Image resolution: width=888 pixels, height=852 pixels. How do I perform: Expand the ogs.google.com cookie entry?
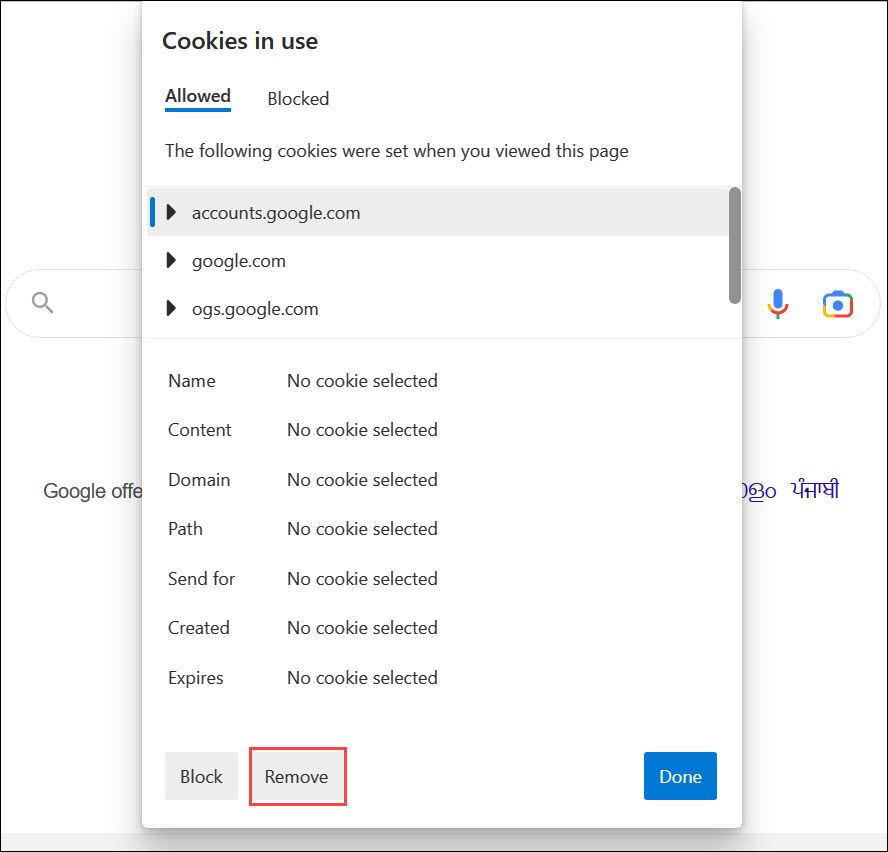tap(170, 308)
